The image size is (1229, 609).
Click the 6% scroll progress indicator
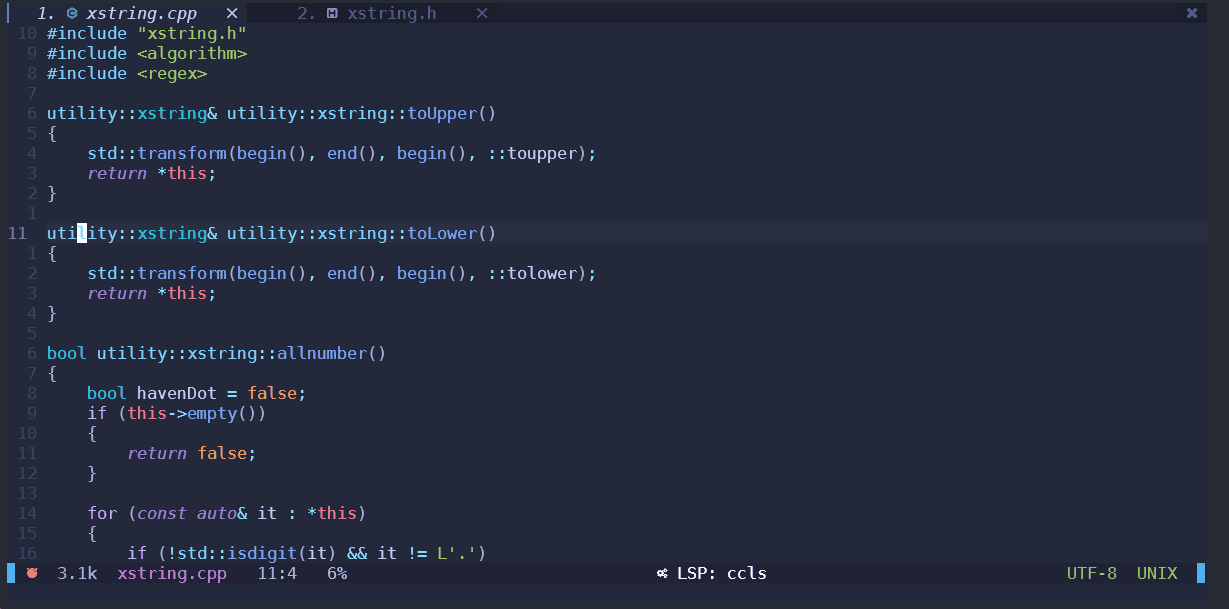[335, 573]
